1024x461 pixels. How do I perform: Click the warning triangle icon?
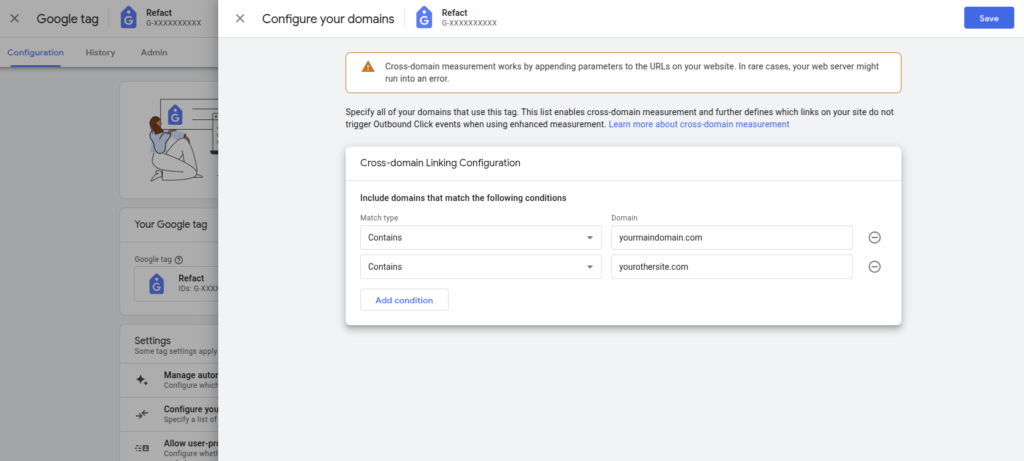click(x=368, y=67)
